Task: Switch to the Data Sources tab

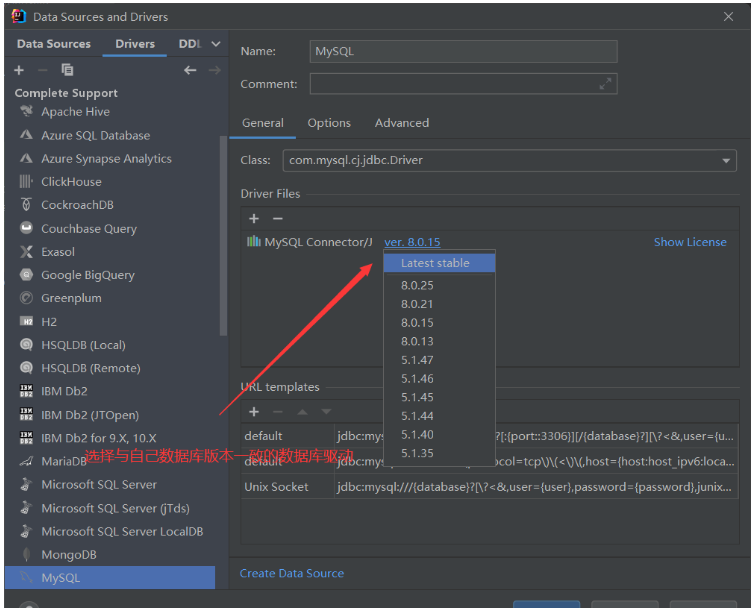Action: point(53,44)
